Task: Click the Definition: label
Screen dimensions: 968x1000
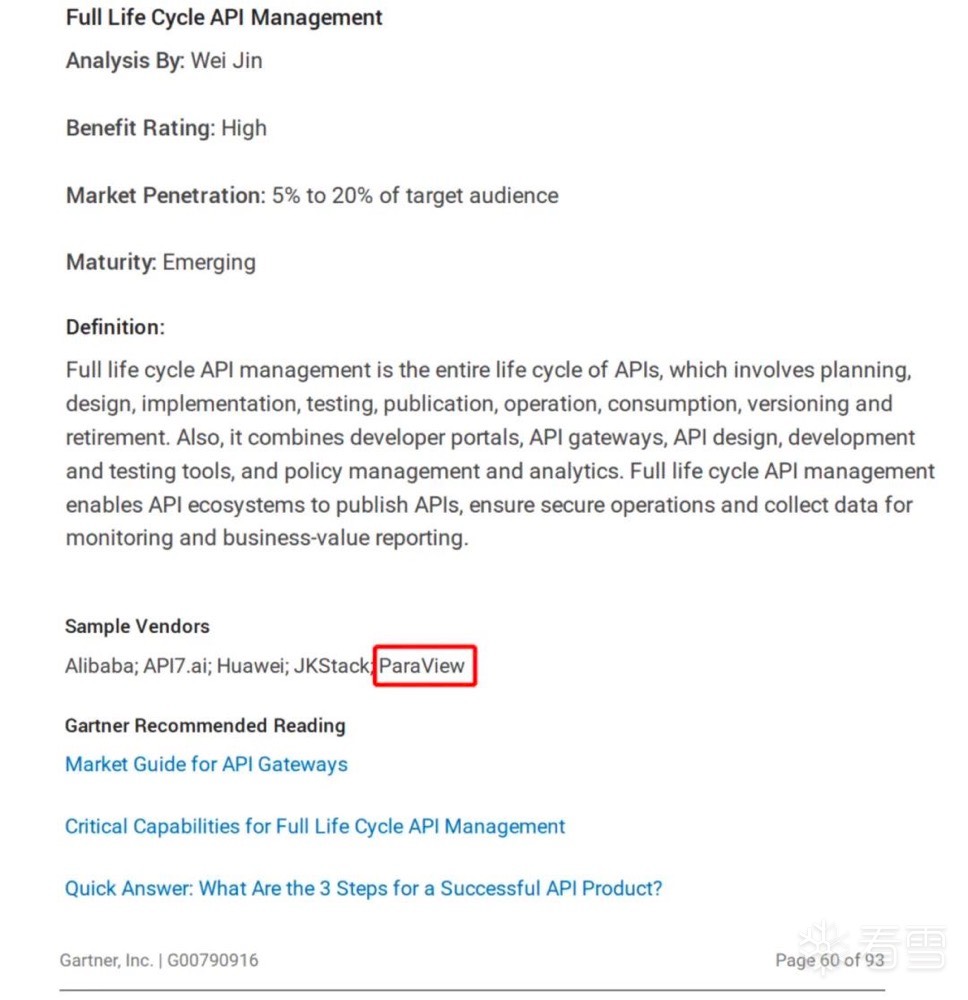Action: coord(115,327)
